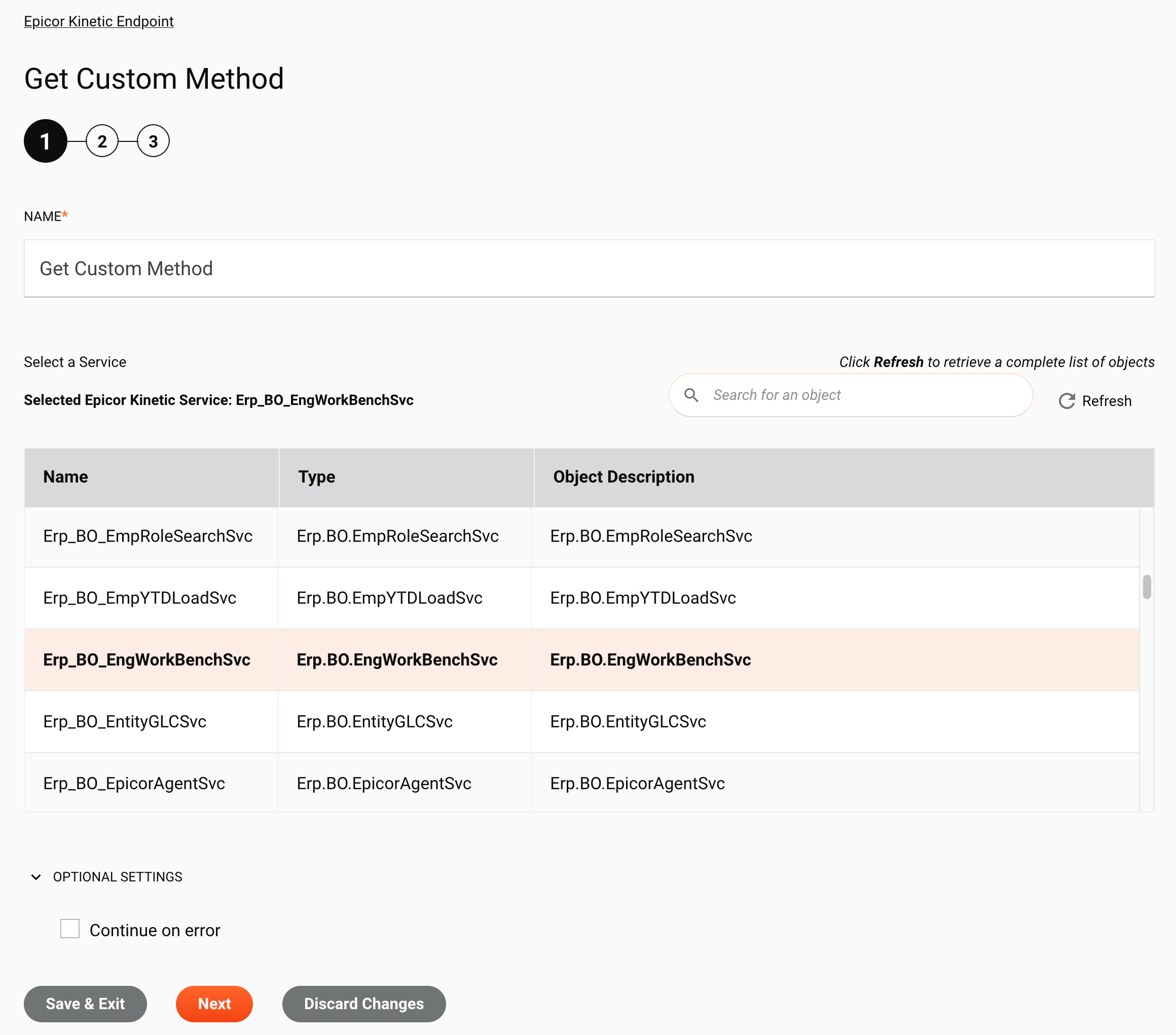Click the Epicor Kinetic Endpoint breadcrumb icon
Screen dimensions: 1176x1035
(98, 20)
